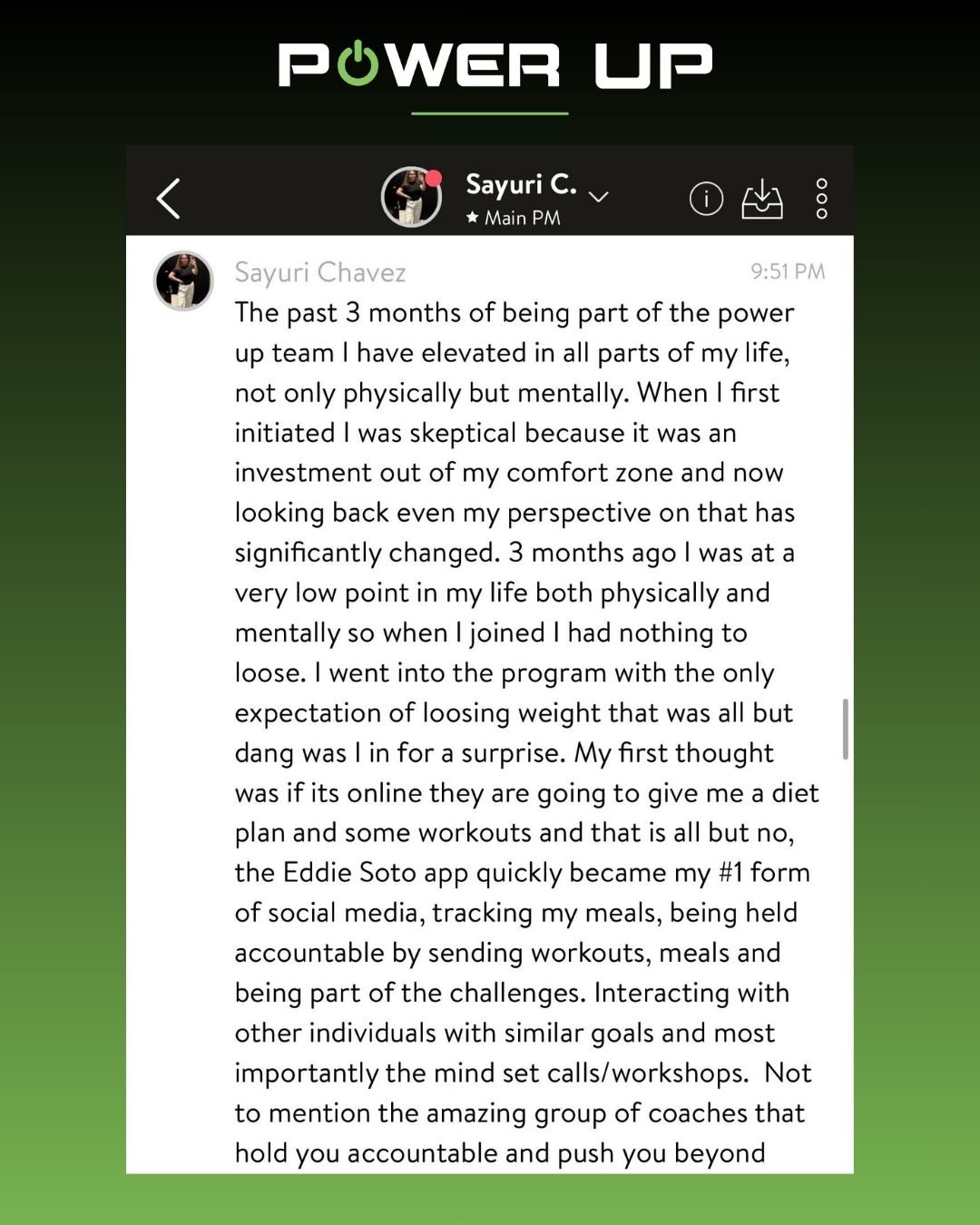This screenshot has width=980, height=1225.
Task: Open the info circle icon
Action: [706, 198]
